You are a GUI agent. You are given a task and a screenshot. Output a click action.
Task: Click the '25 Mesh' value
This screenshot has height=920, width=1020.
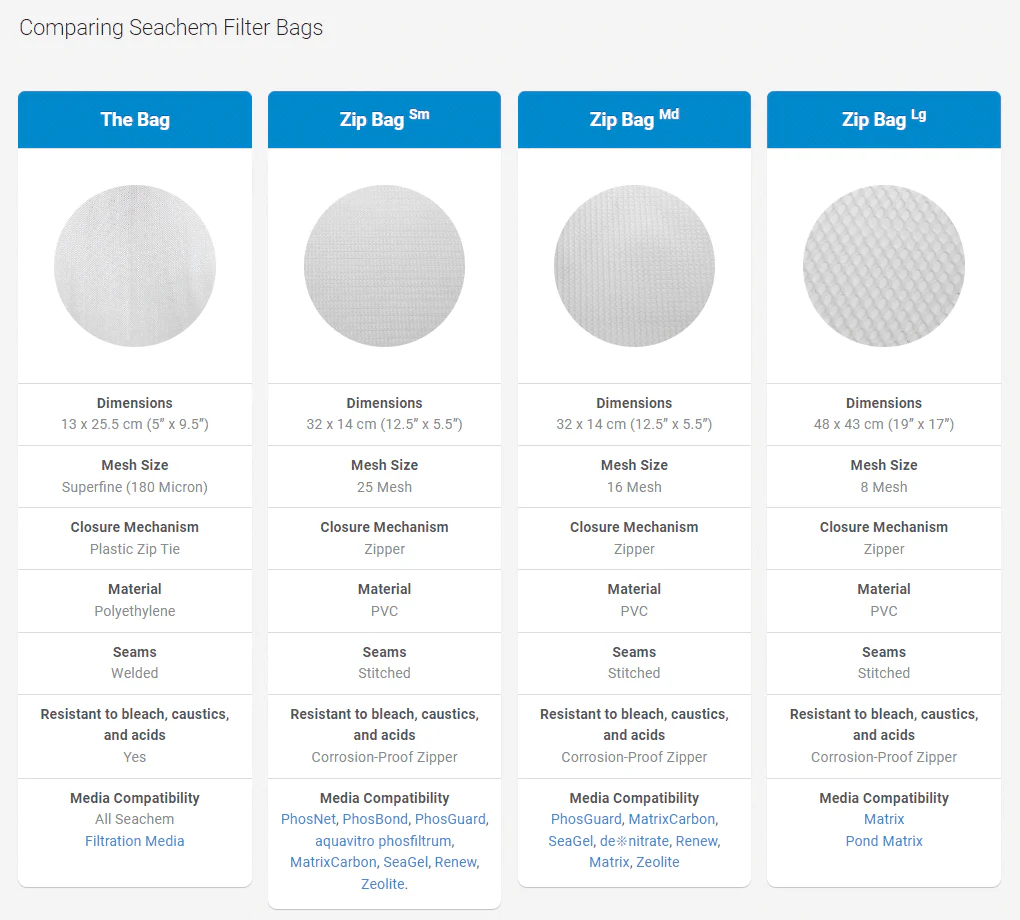pos(384,487)
